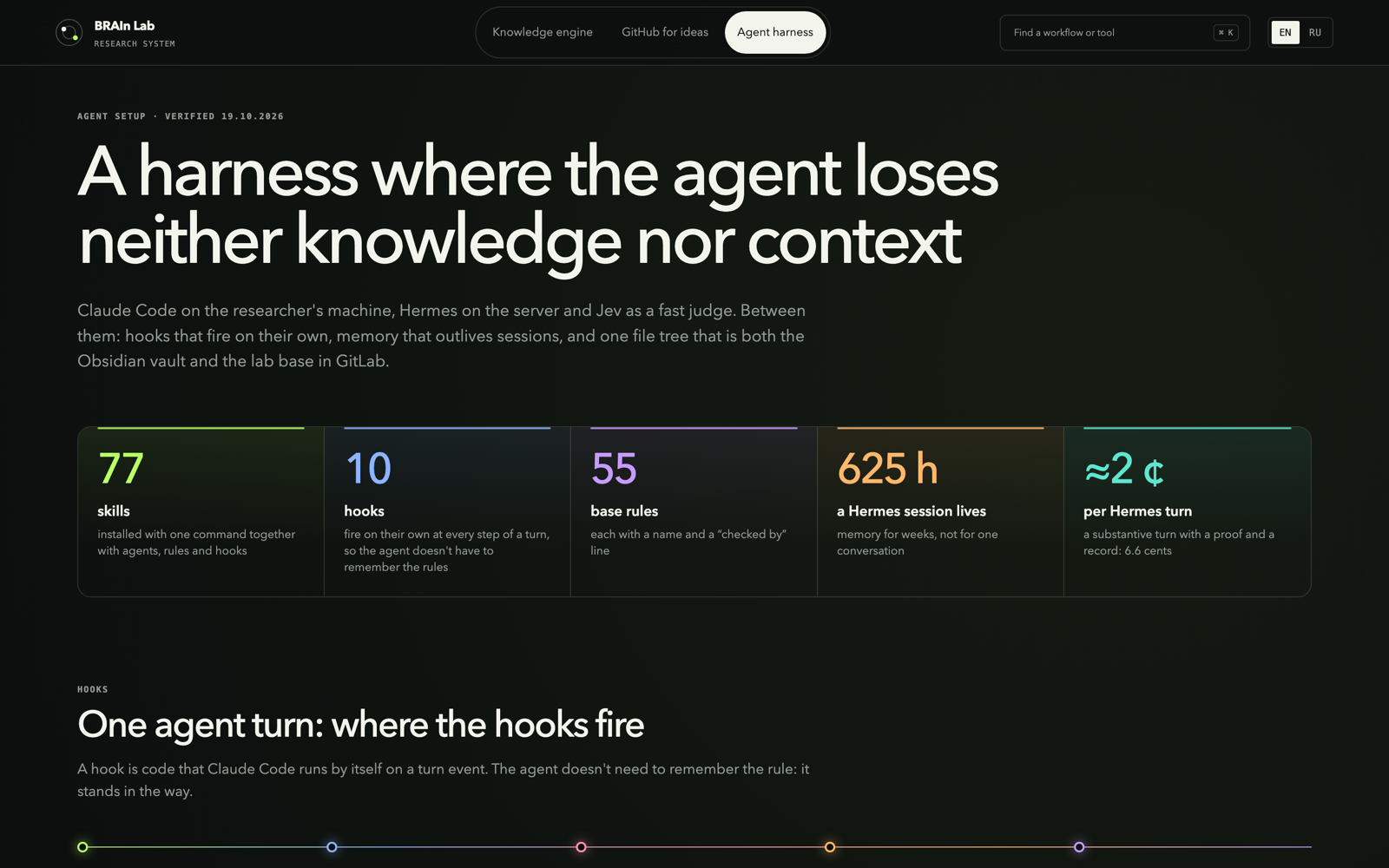Click the "base rules" card label
The height and width of the screenshot is (868, 1389).
click(624, 511)
